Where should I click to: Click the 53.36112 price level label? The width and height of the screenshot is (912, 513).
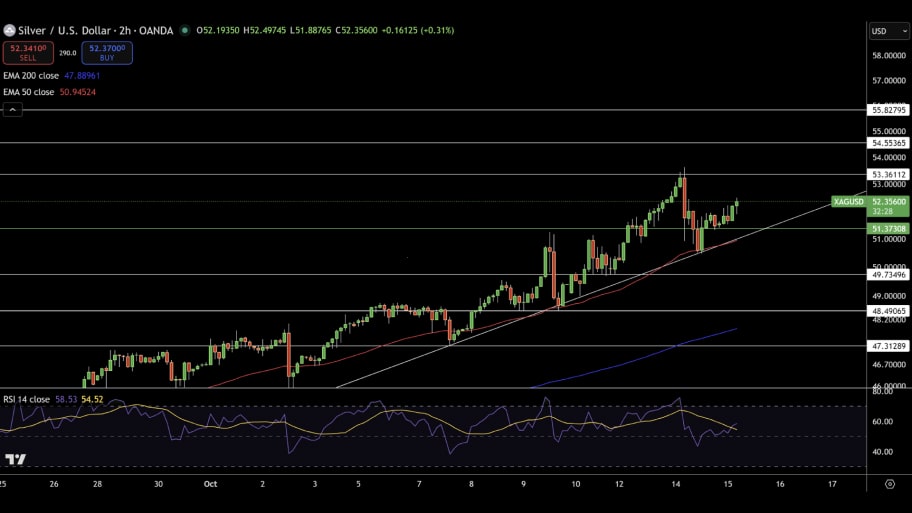tap(889, 174)
